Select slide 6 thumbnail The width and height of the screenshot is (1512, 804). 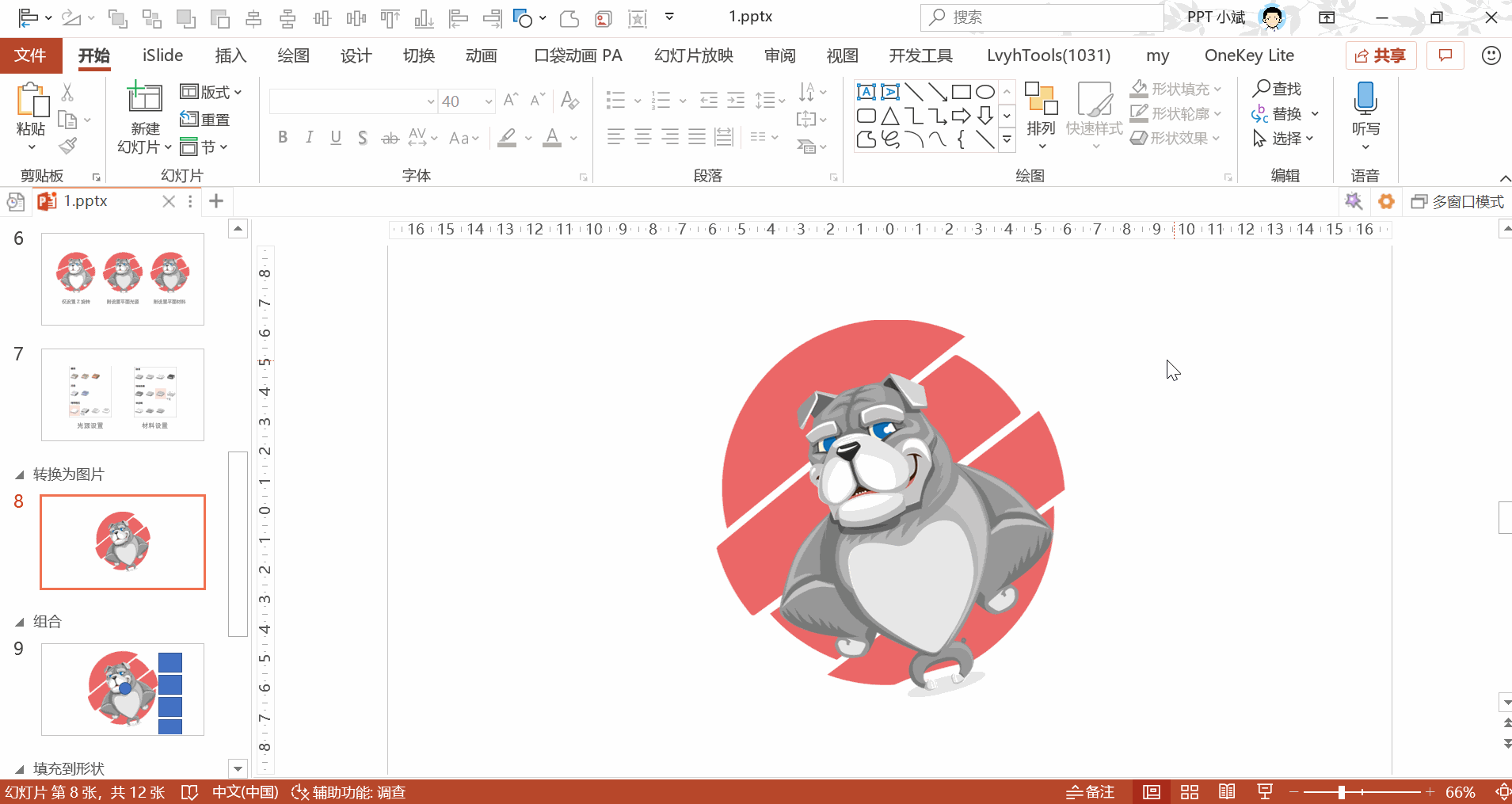(x=123, y=279)
